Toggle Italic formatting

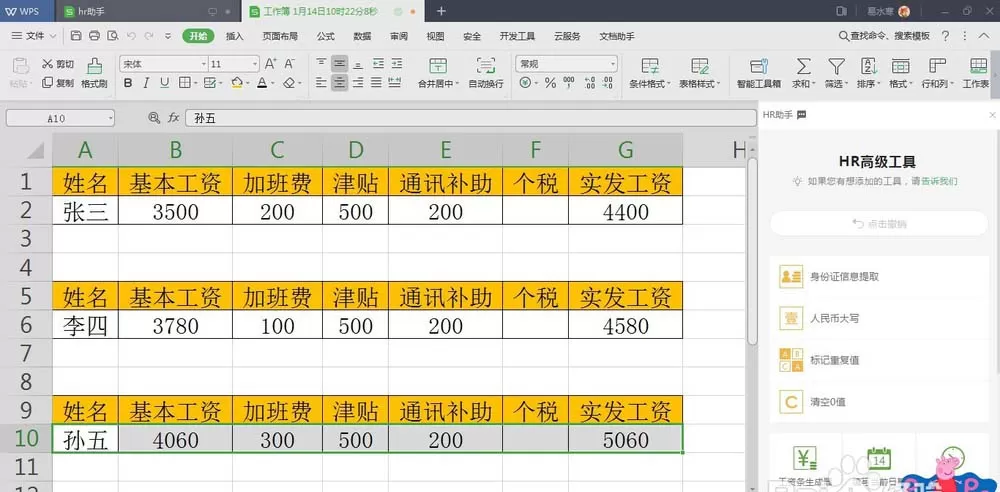146,83
